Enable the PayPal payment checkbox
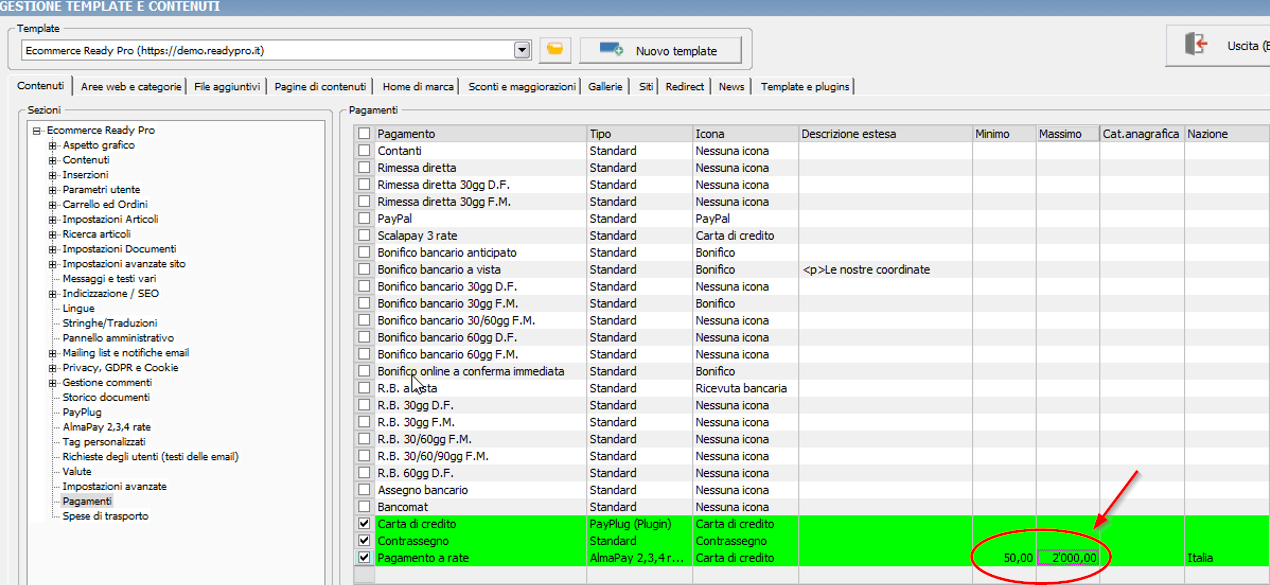 364,219
